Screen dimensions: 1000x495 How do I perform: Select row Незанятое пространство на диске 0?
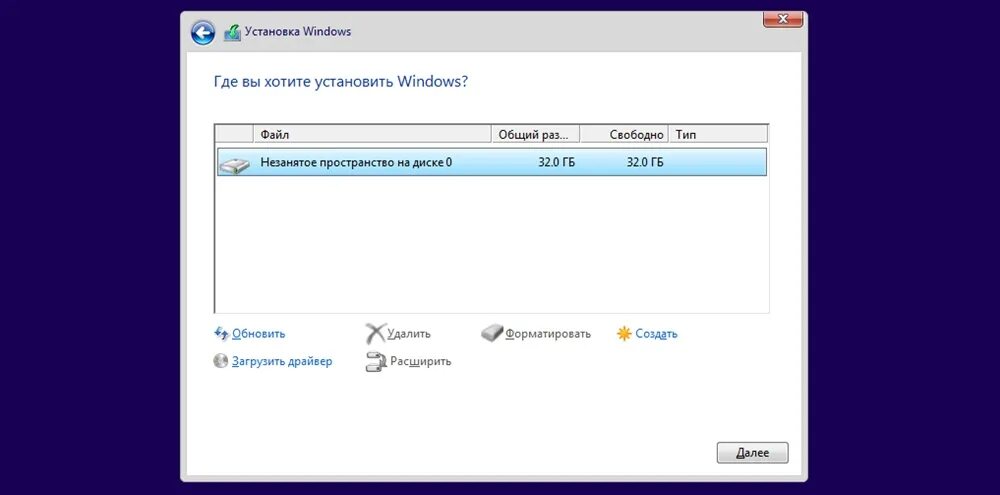coord(492,162)
